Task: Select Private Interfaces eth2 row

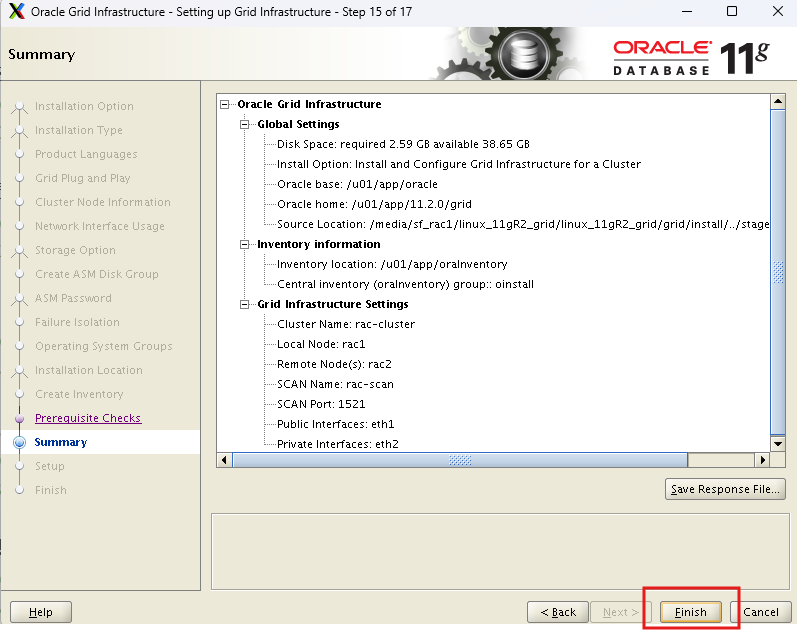Action: click(338, 444)
